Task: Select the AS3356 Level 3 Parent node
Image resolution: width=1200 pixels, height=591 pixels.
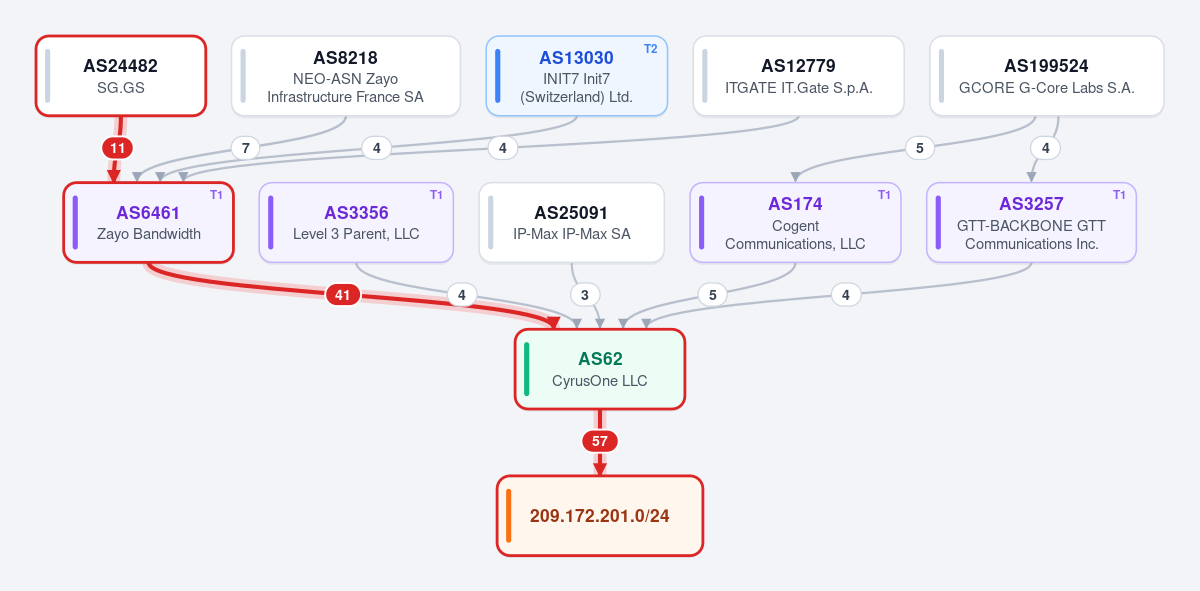Action: pos(356,222)
